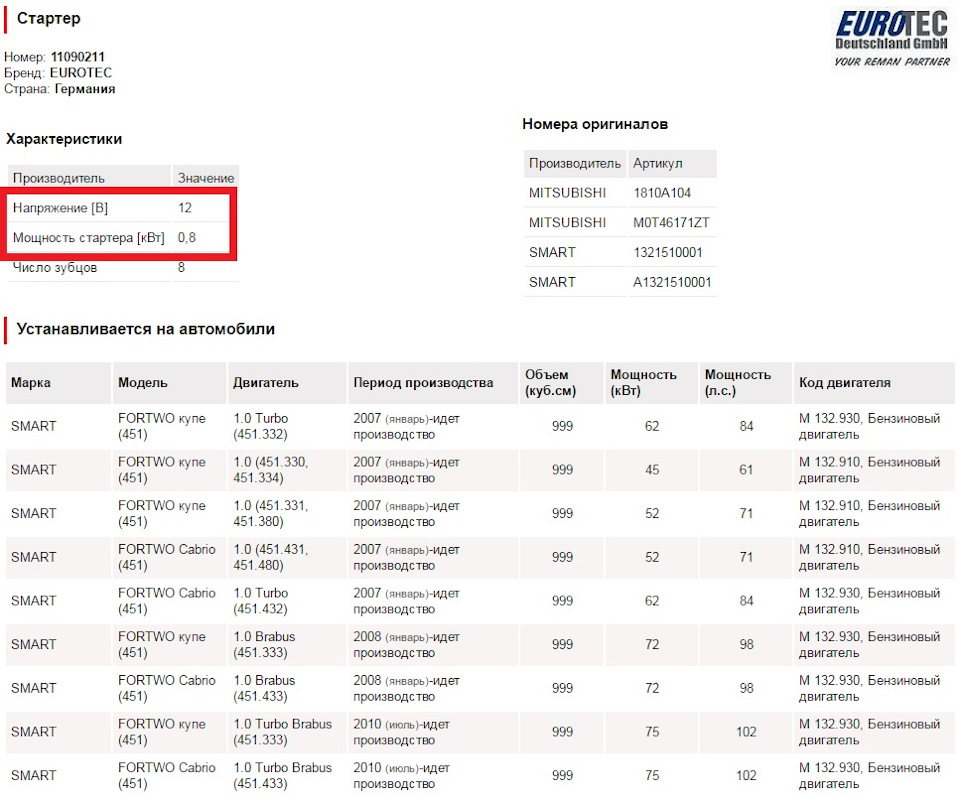960x805 pixels.
Task: Select the SMART article 1321510001
Action: click(668, 252)
